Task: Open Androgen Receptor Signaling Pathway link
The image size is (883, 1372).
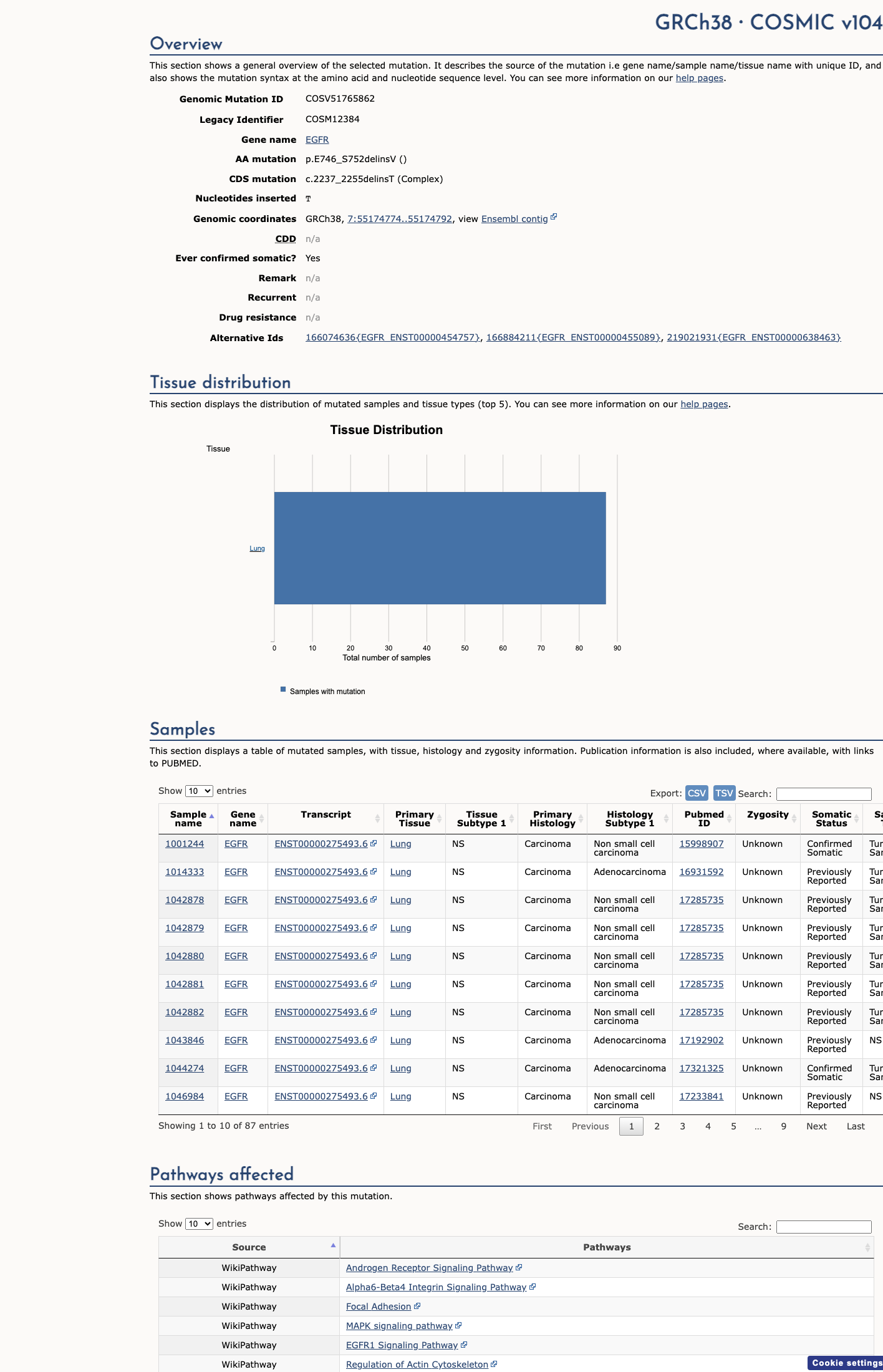Action: click(x=429, y=1268)
